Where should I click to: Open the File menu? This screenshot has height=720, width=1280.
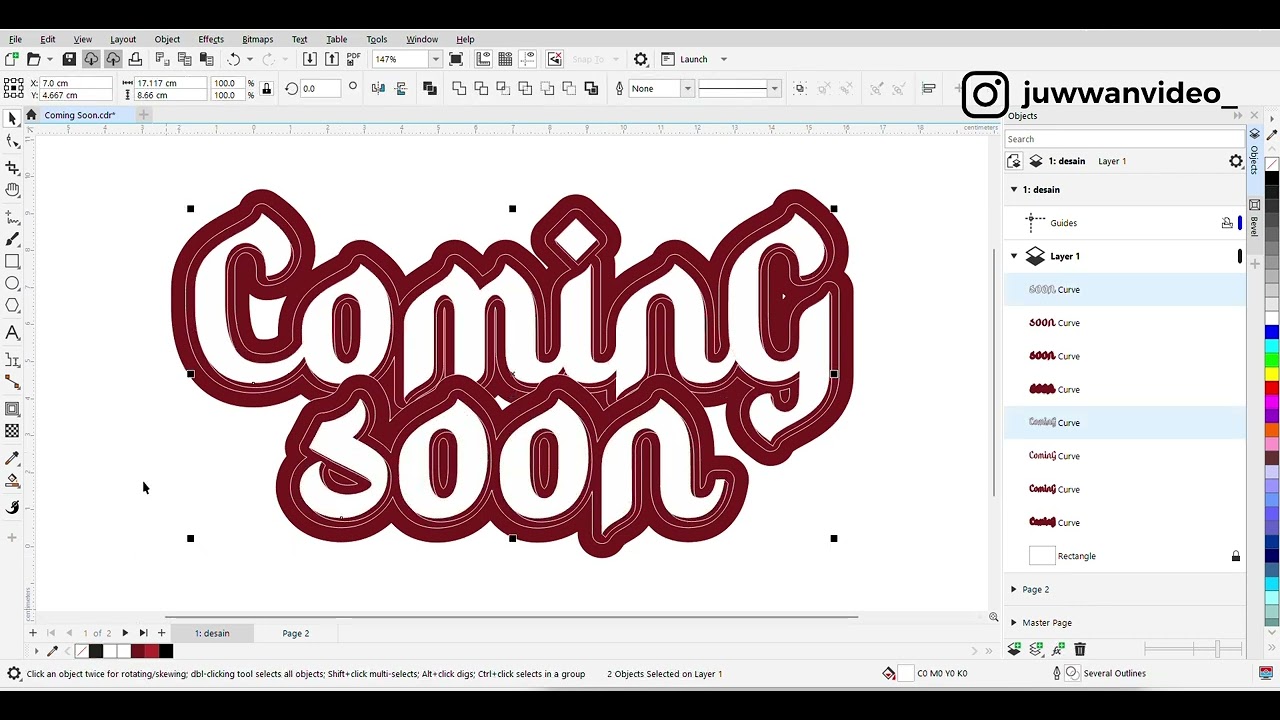(15, 39)
